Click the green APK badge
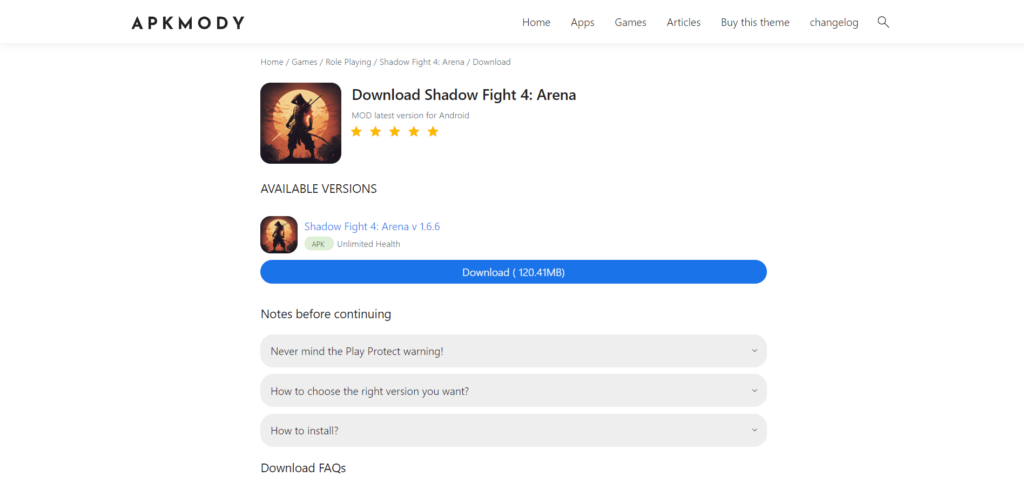The width and height of the screenshot is (1024, 483). (318, 244)
